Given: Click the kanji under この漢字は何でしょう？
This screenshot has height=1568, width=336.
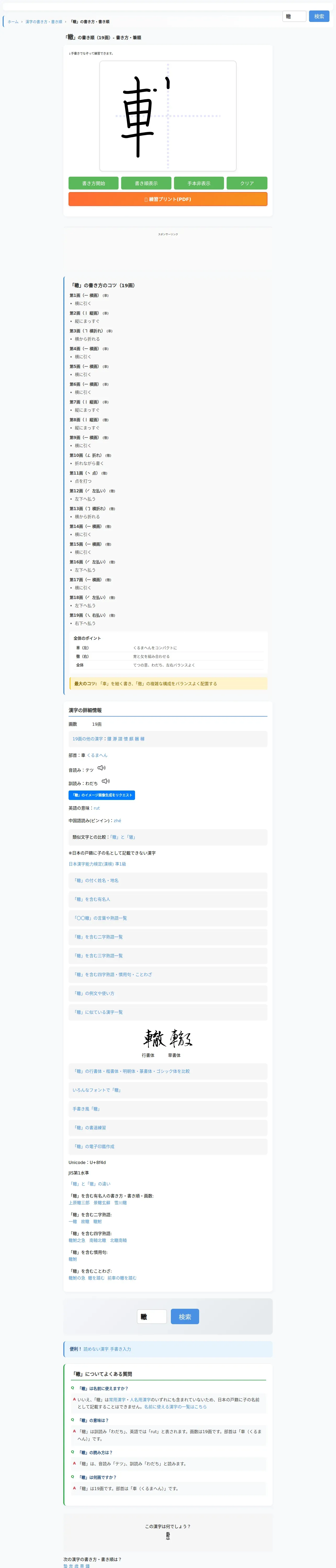Looking at the screenshot, I should pos(168,1536).
